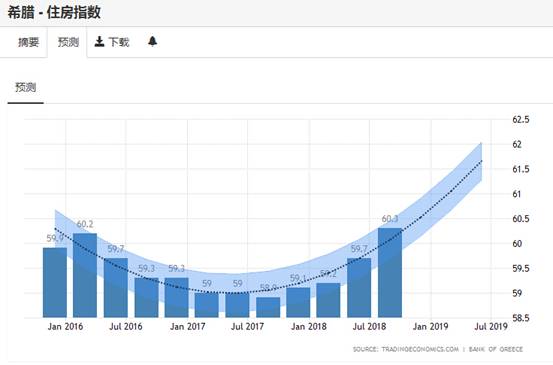553x365 pixels.
Task: Click the download arrow icon
Action: point(99,42)
